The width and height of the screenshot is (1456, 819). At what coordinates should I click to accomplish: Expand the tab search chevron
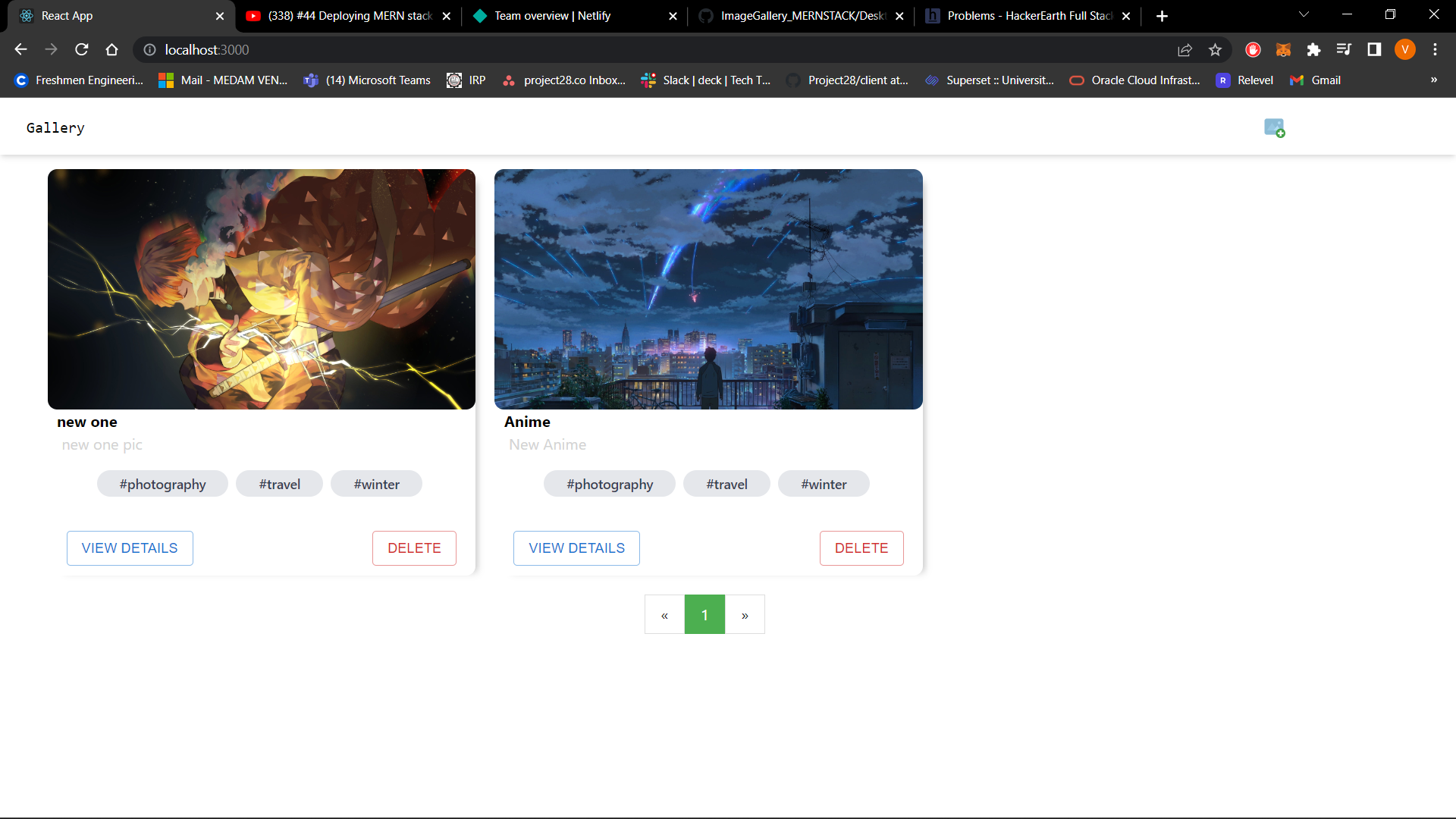1304,14
